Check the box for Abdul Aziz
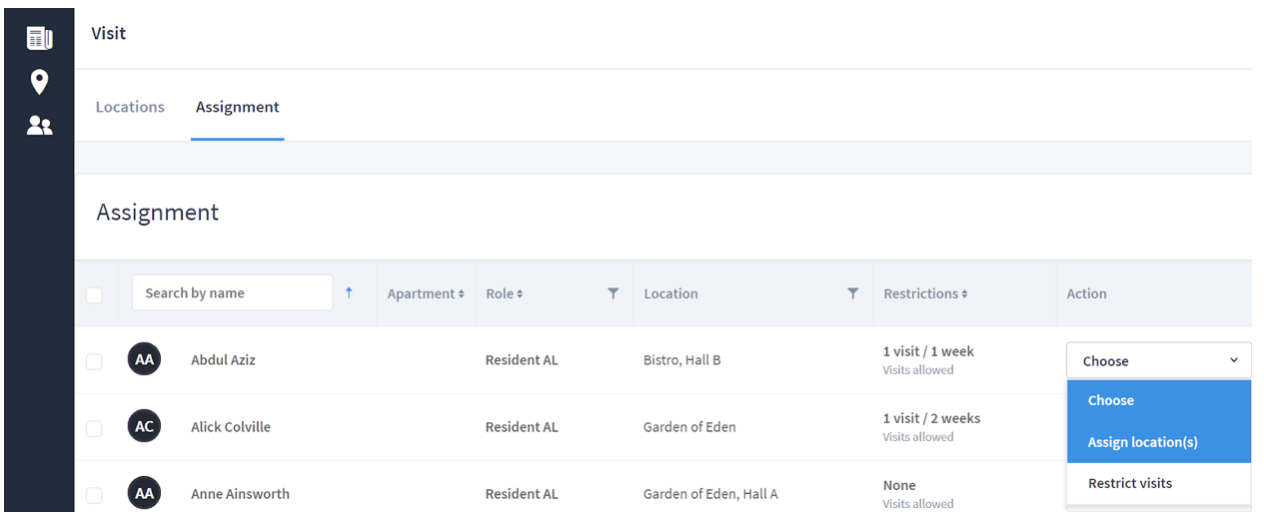Image resolution: width=1264 pixels, height=522 pixels. [x=94, y=361]
